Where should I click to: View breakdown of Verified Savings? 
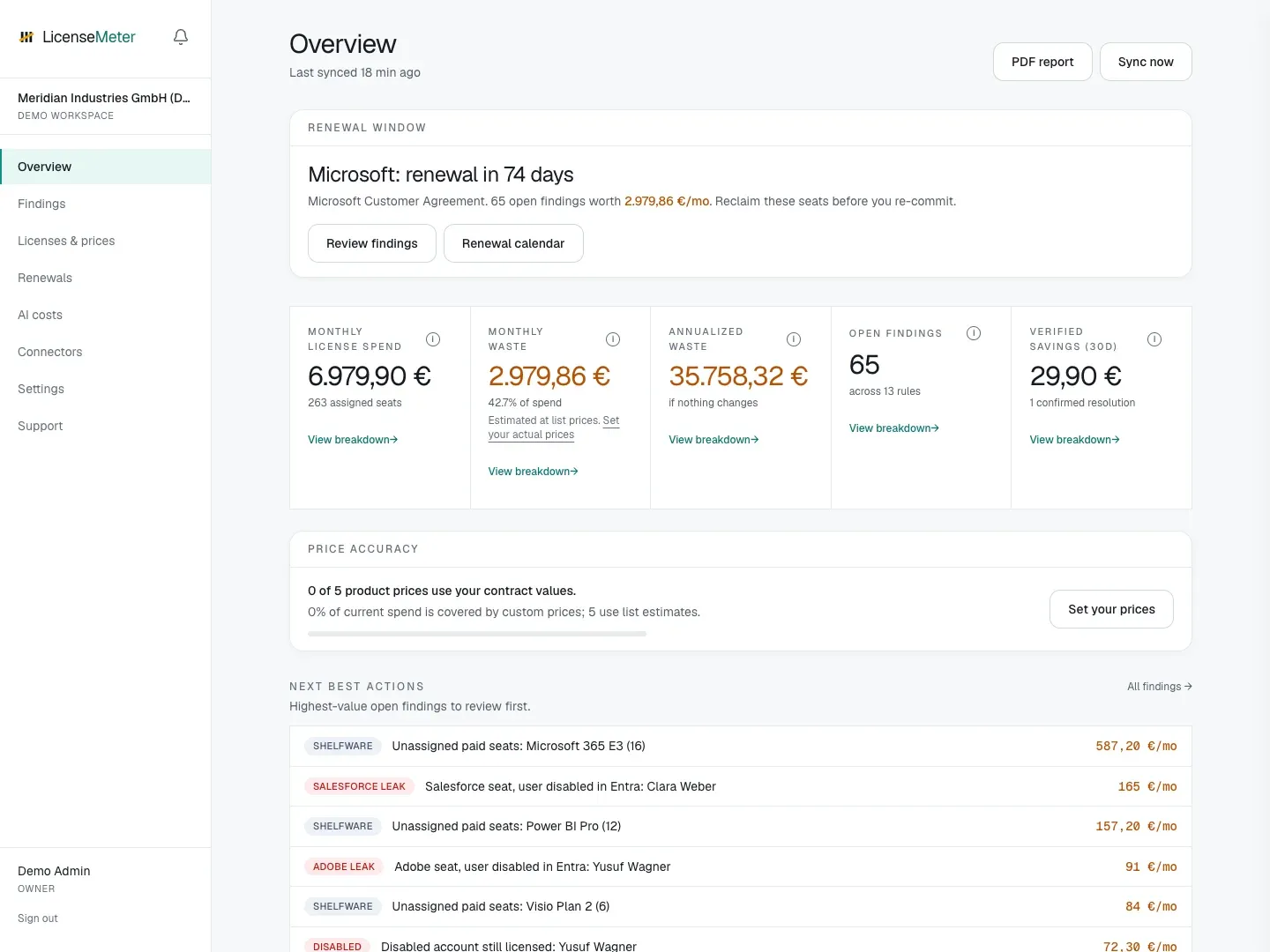click(1074, 440)
